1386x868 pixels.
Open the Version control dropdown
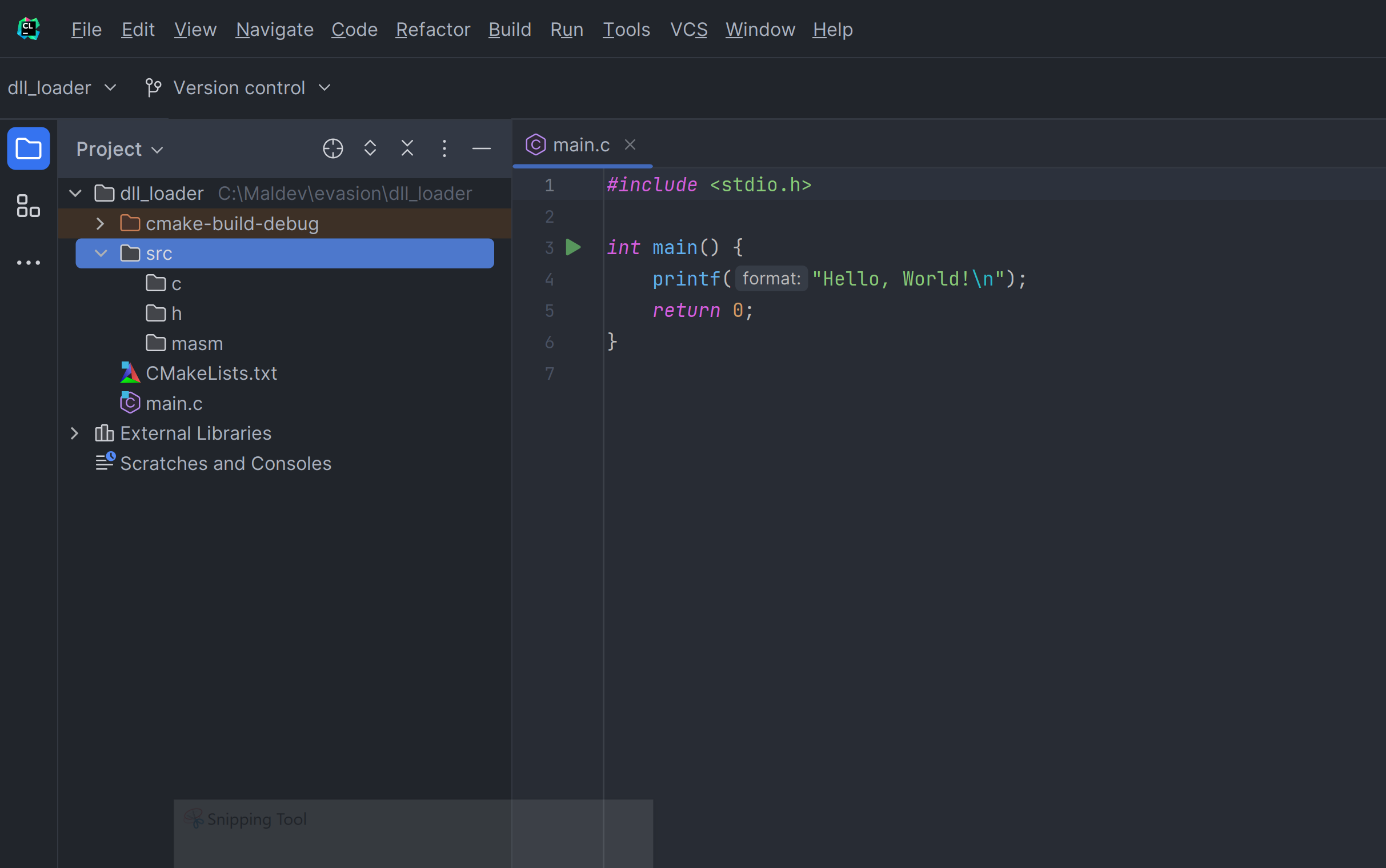pyautogui.click(x=239, y=88)
